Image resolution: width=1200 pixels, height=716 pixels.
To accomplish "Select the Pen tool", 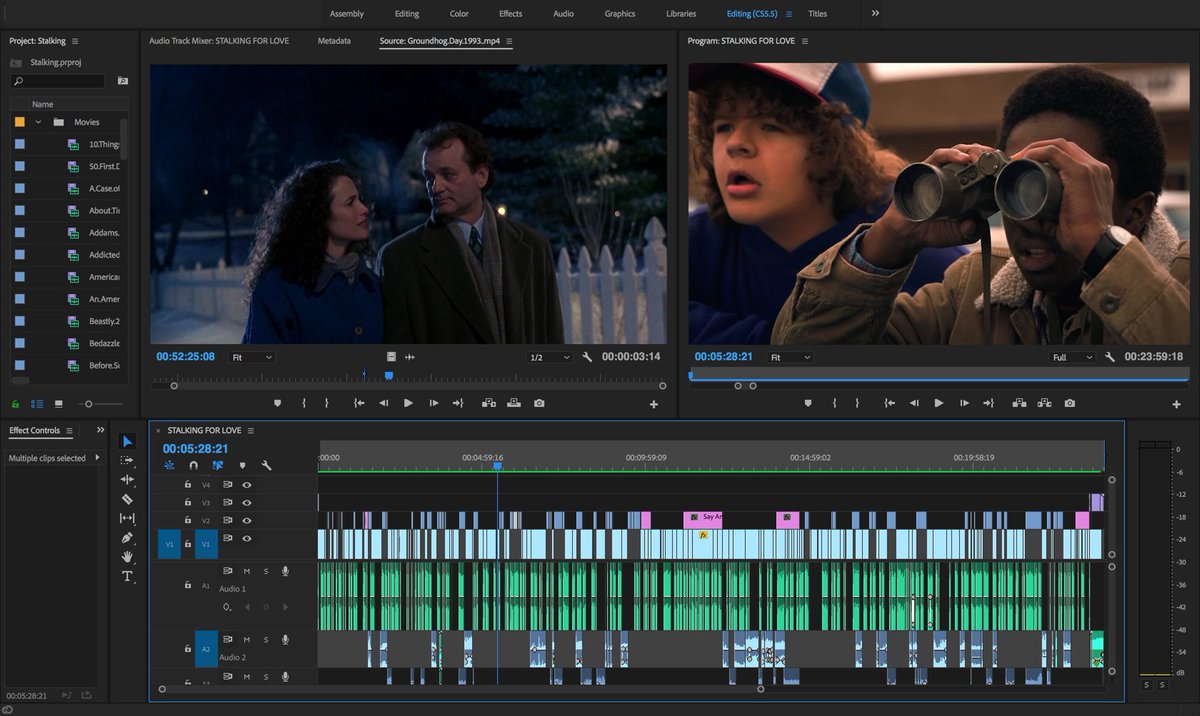I will point(127,538).
